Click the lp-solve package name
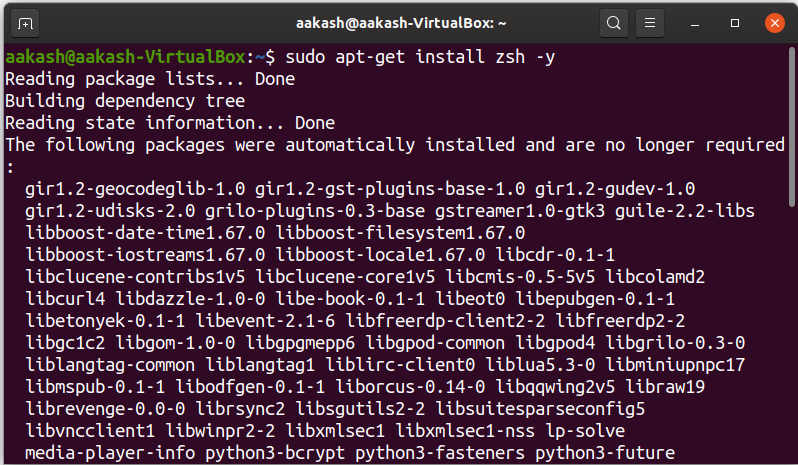 (x=585, y=430)
